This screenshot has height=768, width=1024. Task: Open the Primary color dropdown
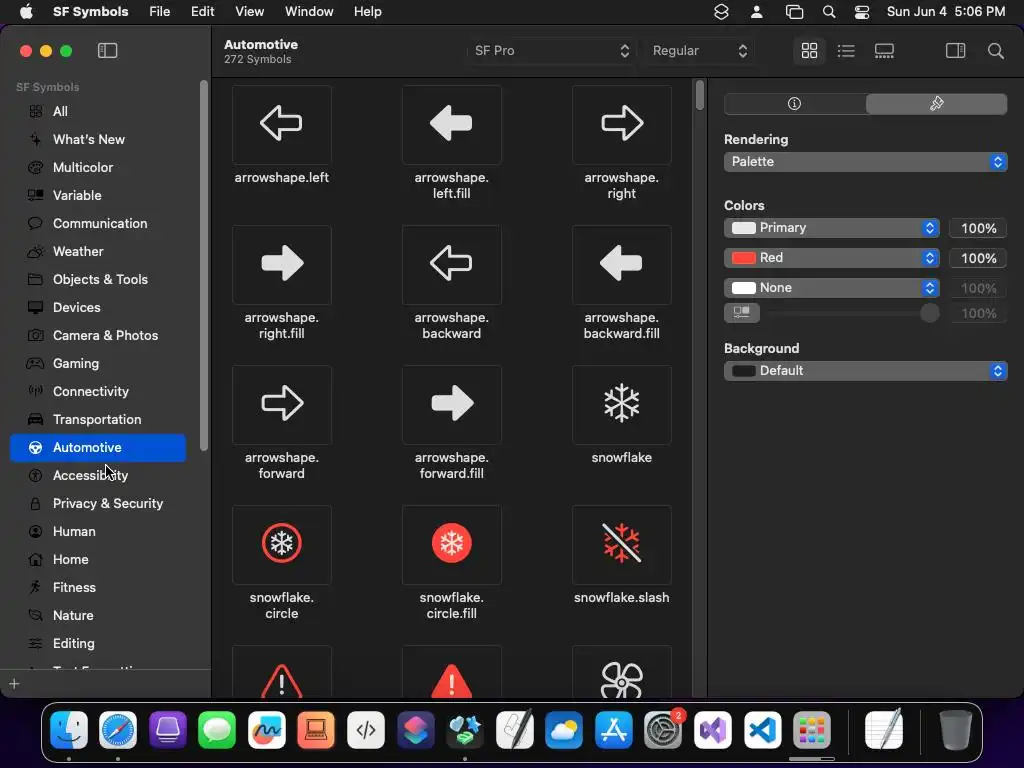pos(831,228)
